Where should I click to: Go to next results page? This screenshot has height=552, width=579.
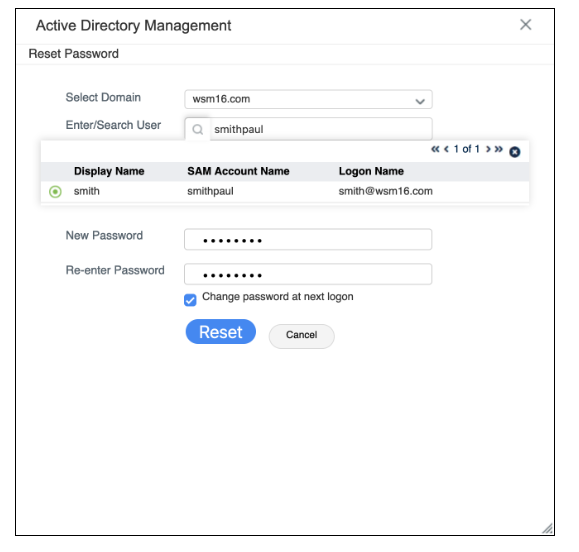pos(488,149)
